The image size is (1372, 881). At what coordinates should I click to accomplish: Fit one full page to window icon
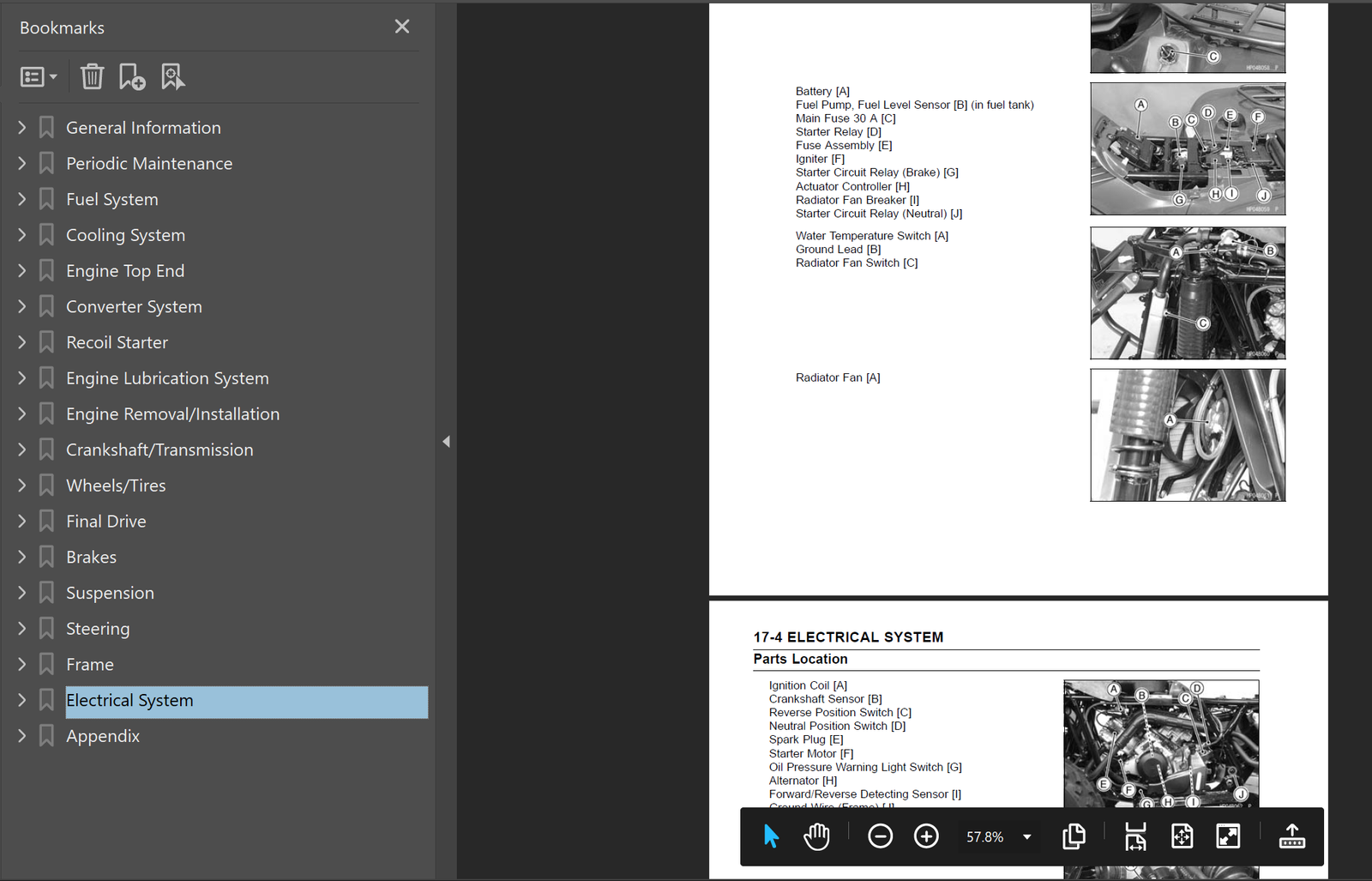pyautogui.click(x=1182, y=836)
